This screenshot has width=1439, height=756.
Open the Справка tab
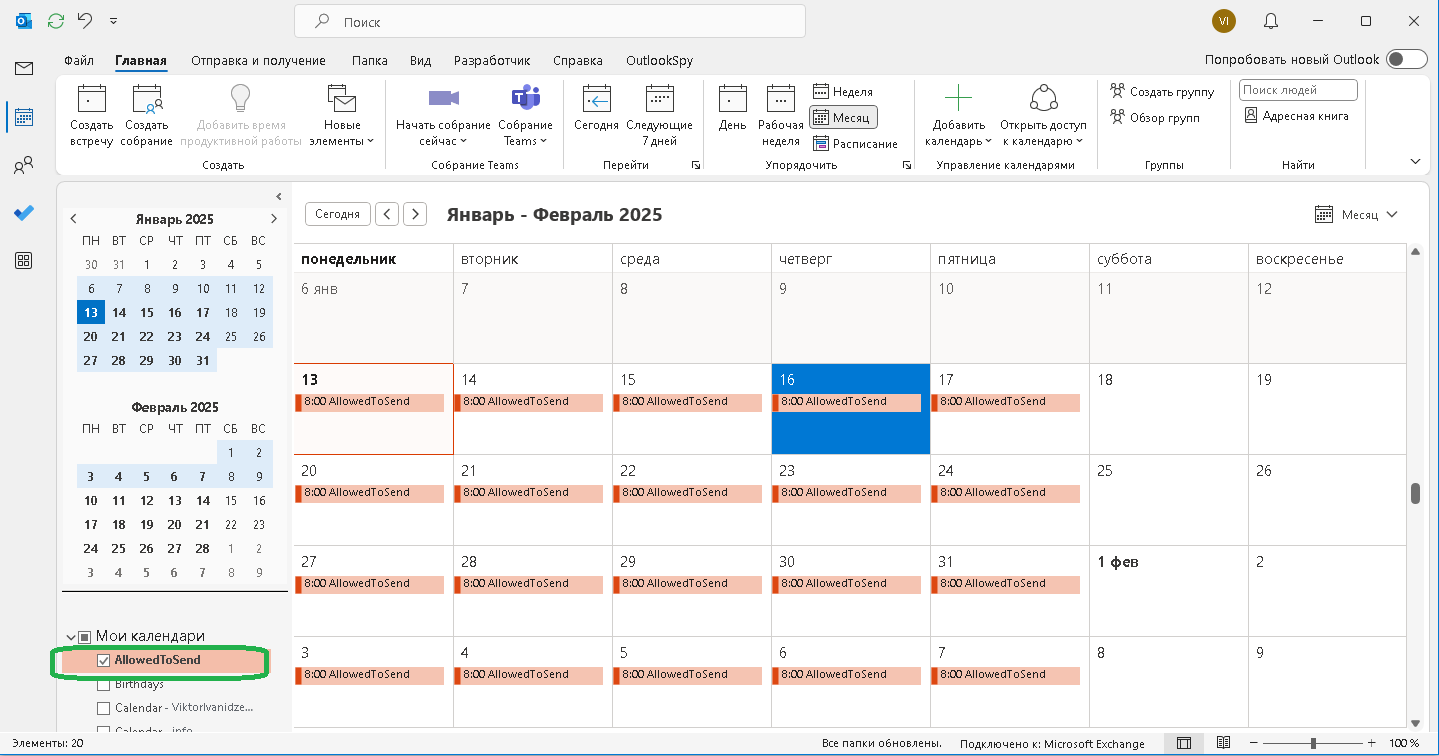(578, 60)
